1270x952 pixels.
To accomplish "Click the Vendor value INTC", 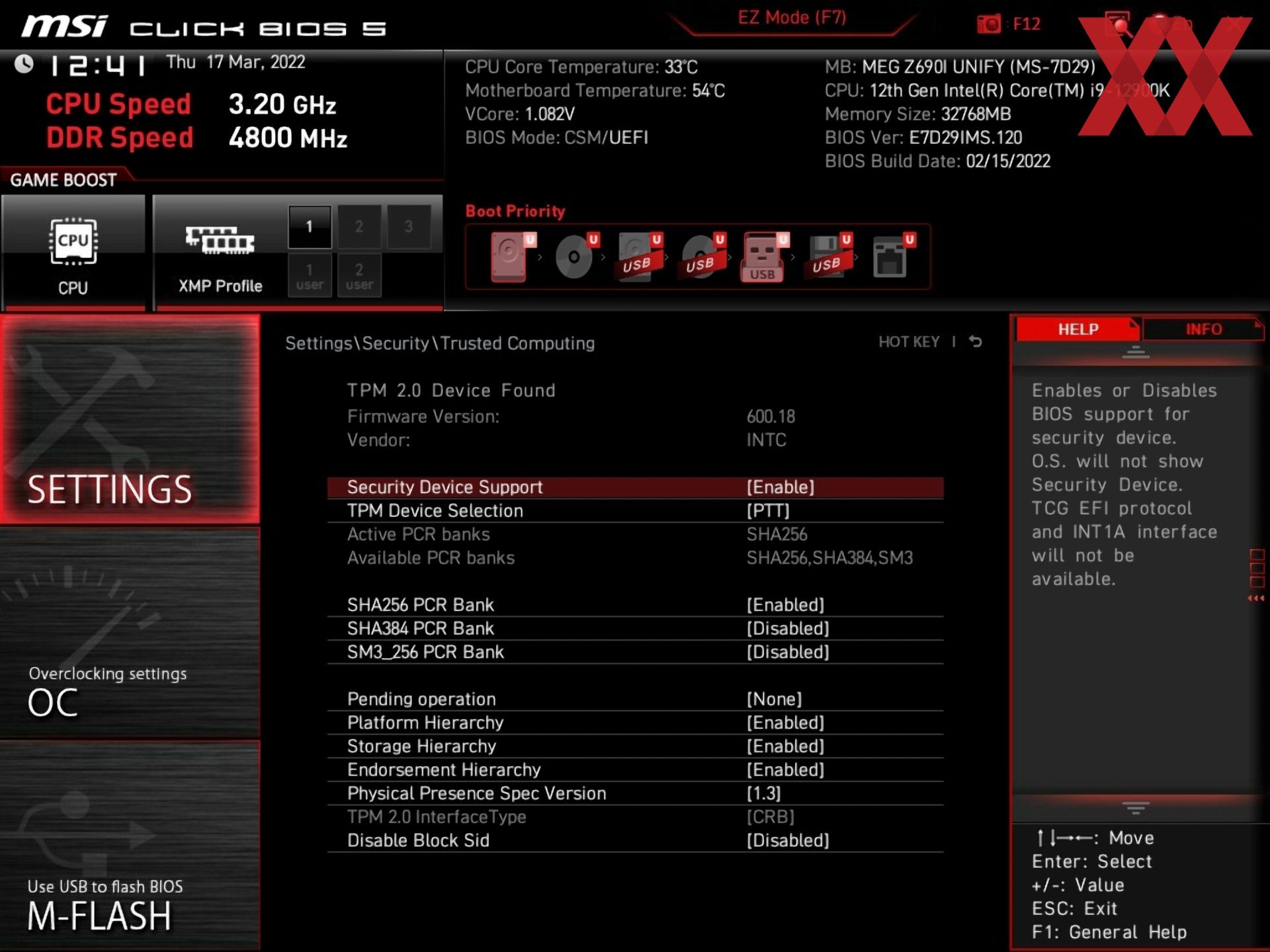I will pos(766,440).
